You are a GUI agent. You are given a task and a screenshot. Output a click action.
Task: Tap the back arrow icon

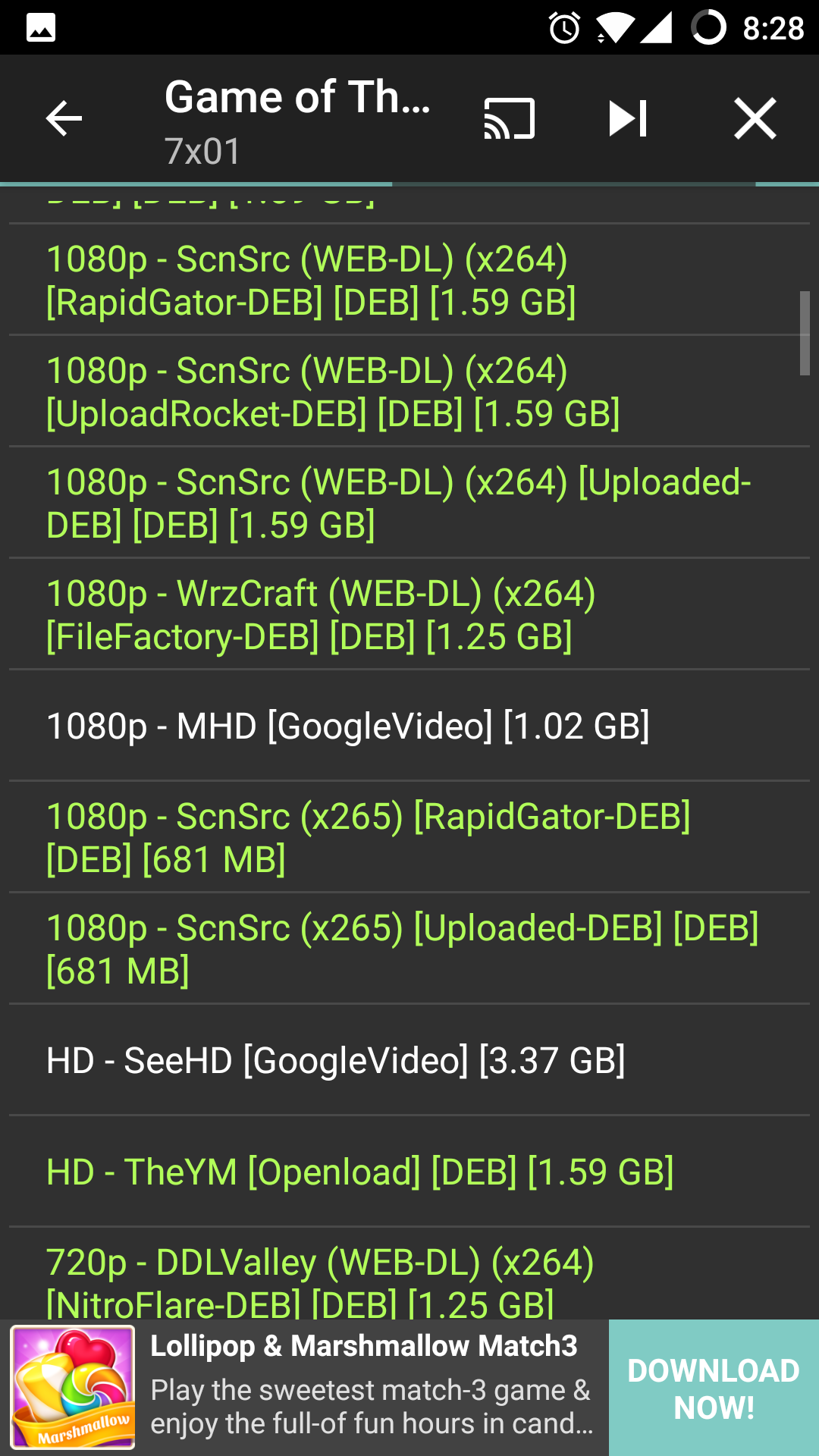pyautogui.click(x=64, y=118)
